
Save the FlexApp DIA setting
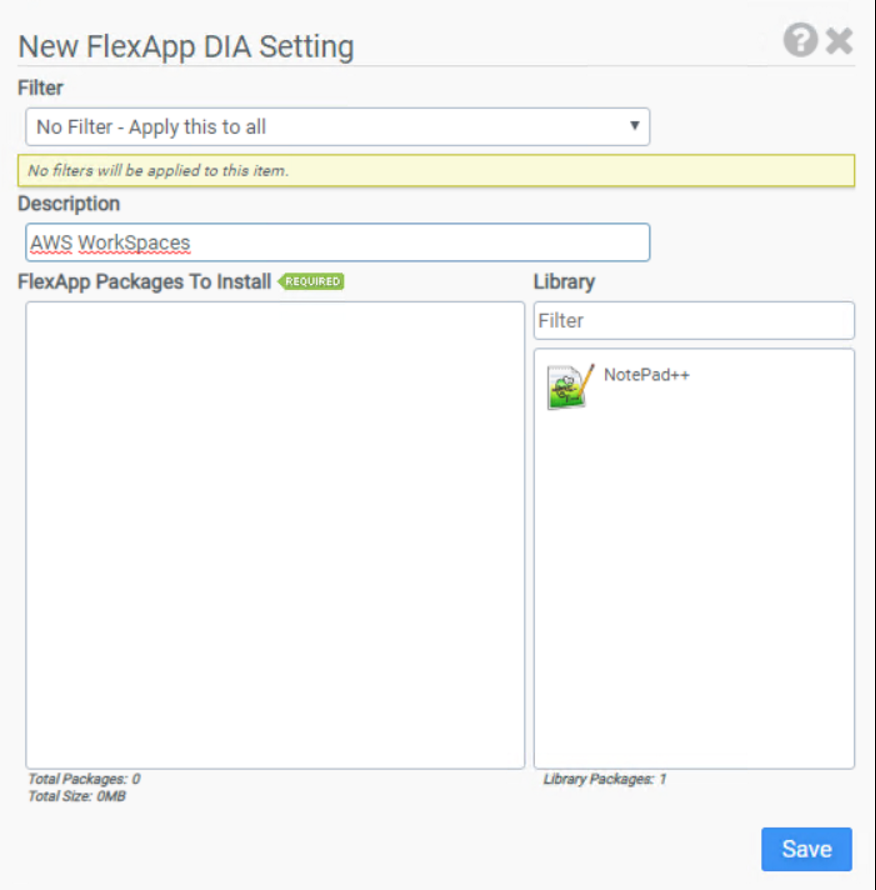pyautogui.click(x=806, y=849)
